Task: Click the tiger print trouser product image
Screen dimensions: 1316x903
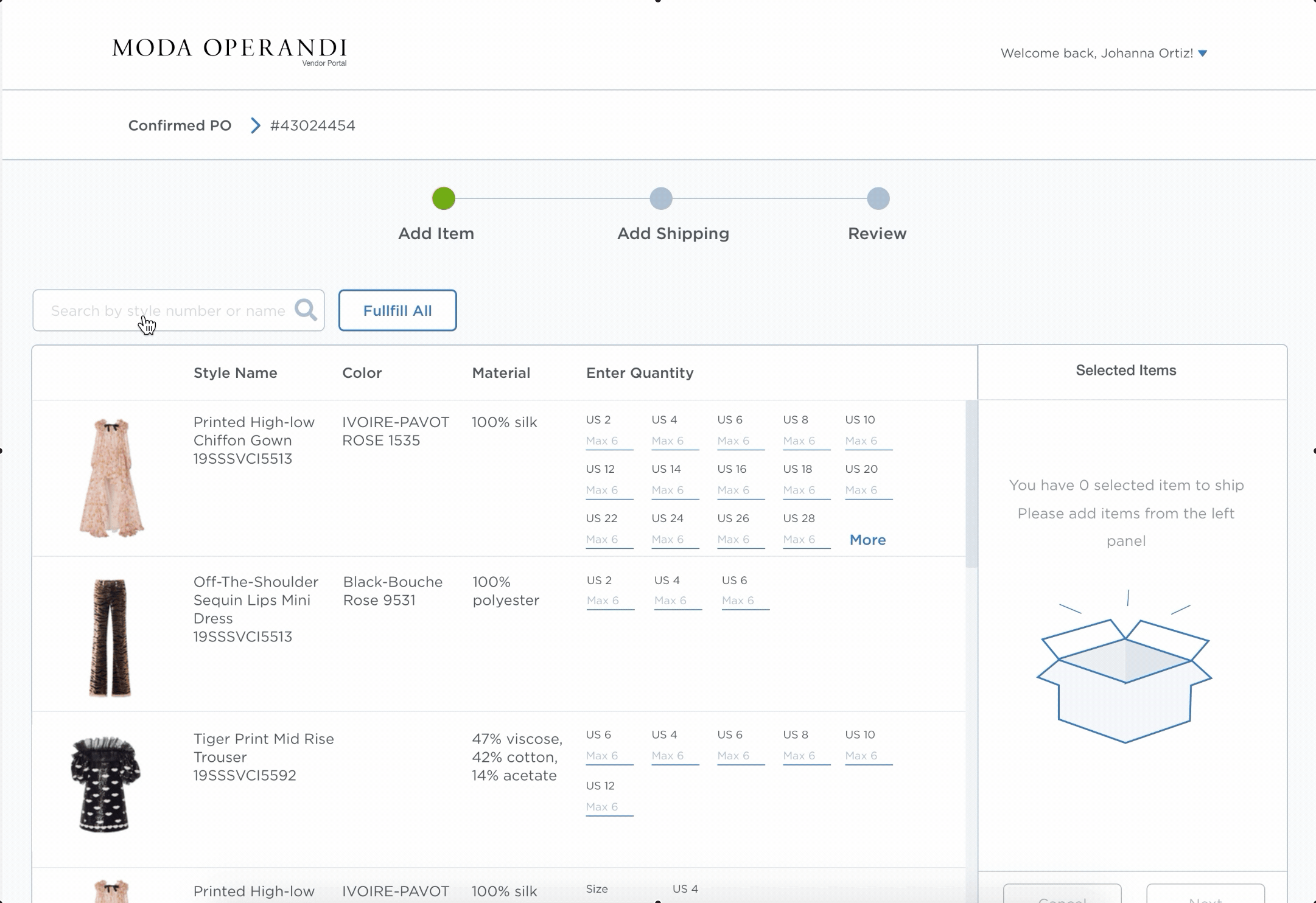Action: coord(110,637)
